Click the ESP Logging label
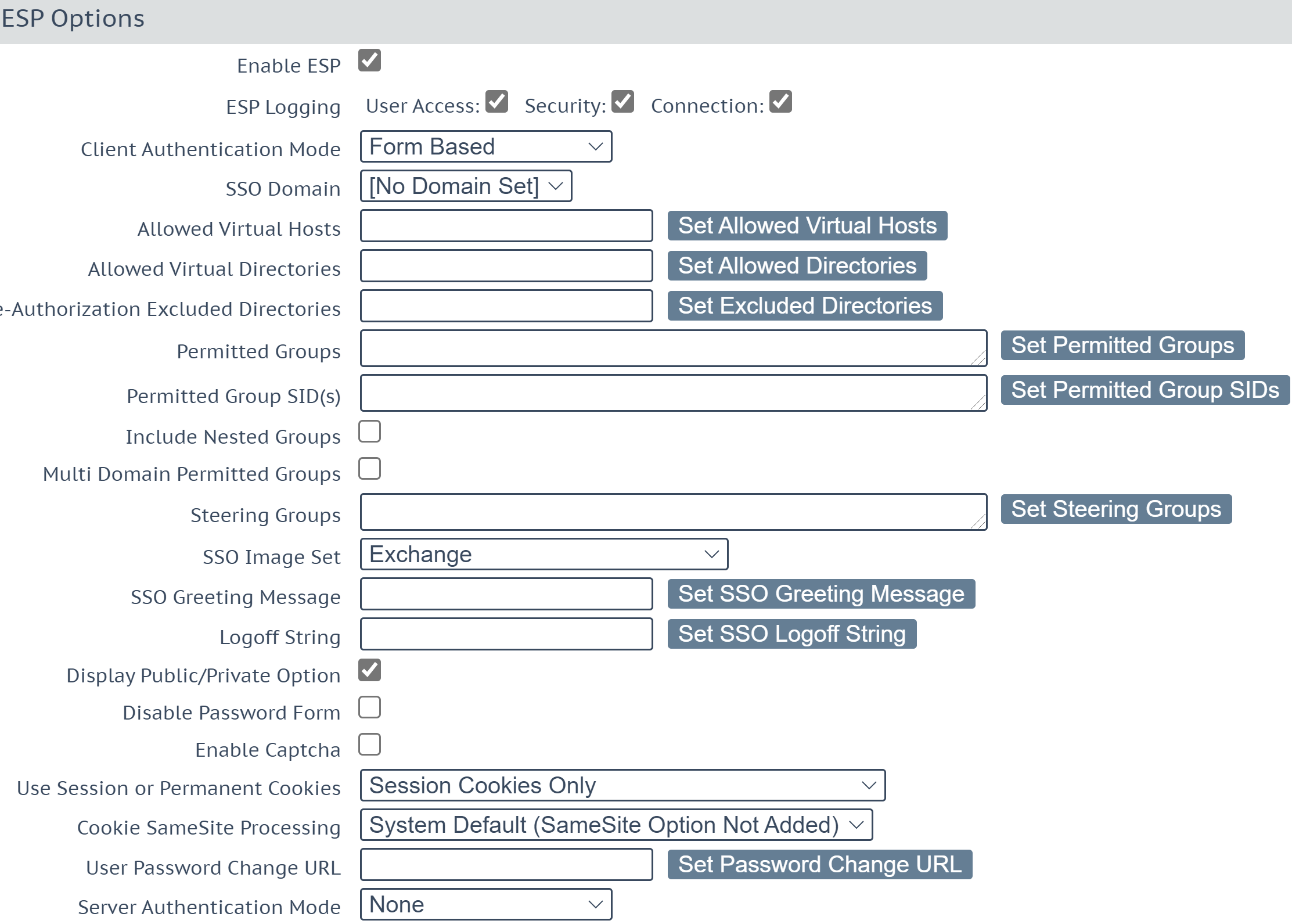The image size is (1292, 924). [283, 107]
